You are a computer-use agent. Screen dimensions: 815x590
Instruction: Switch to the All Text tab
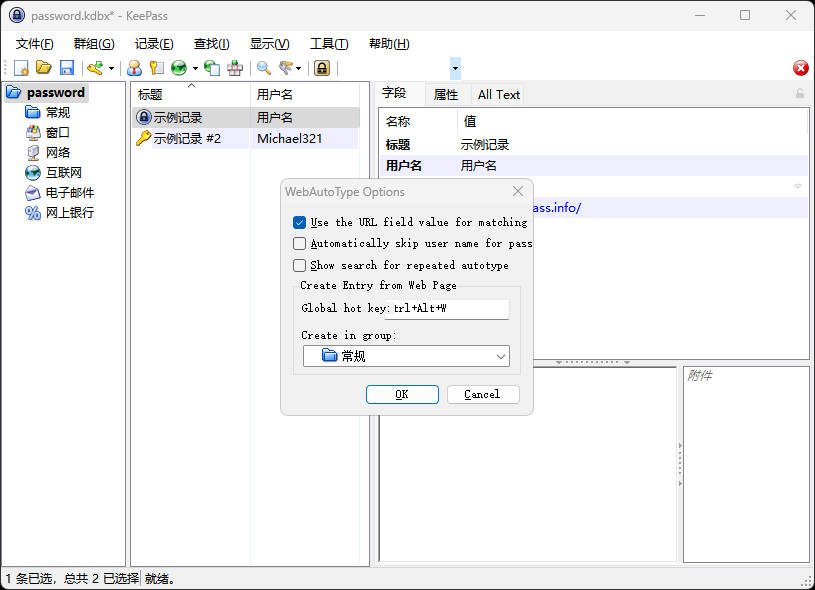(498, 95)
